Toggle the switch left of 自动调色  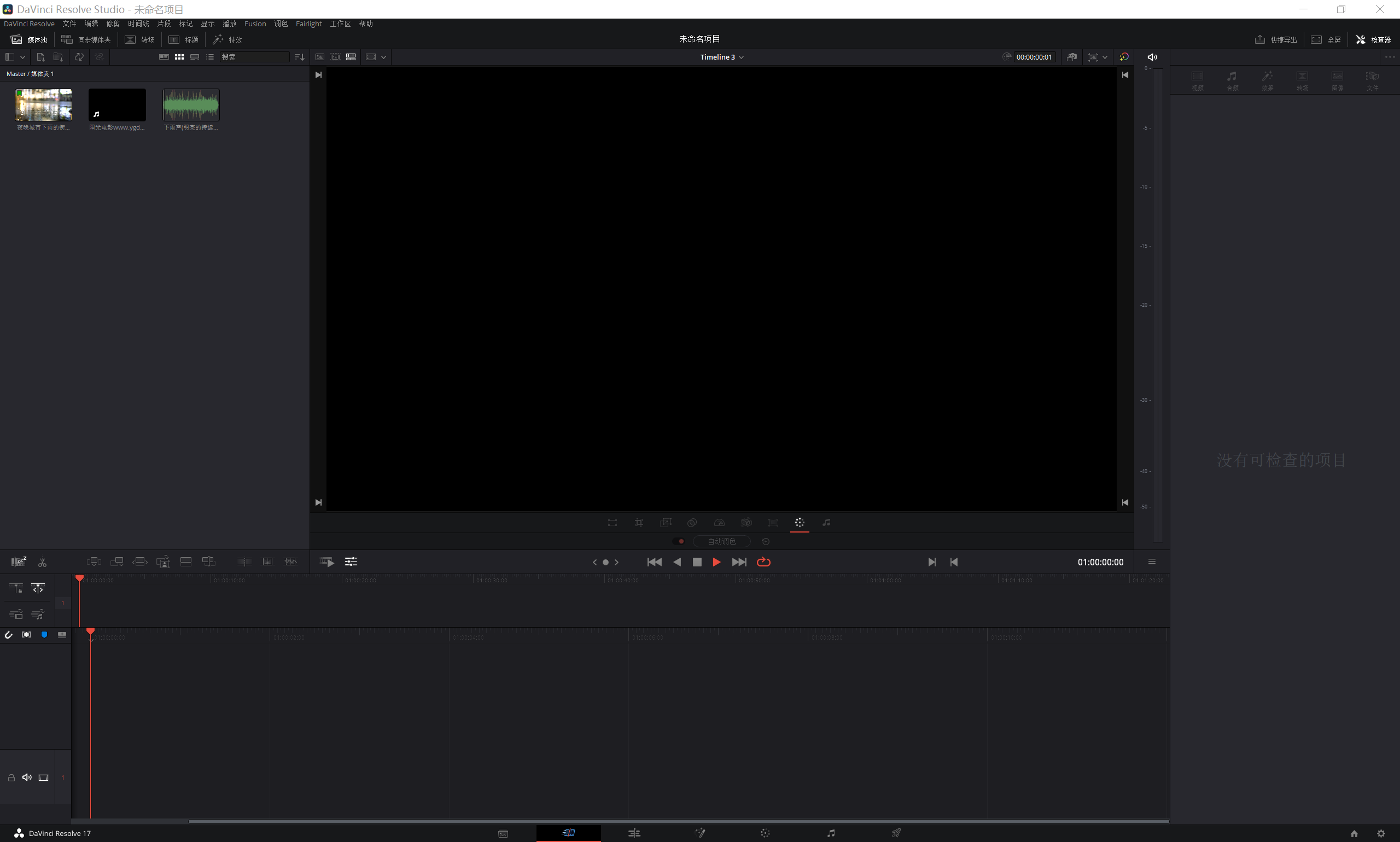[x=679, y=541]
